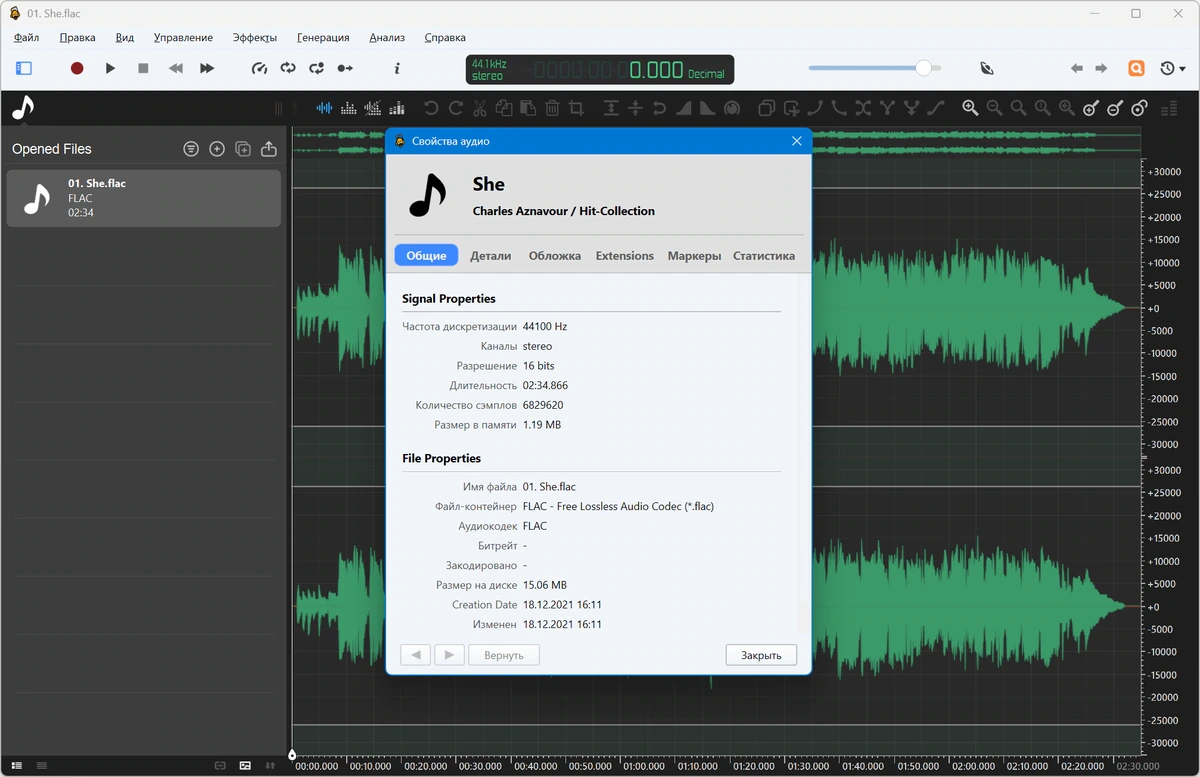Click the filter icon in Opened Files
The image size is (1200, 777).
click(x=191, y=149)
